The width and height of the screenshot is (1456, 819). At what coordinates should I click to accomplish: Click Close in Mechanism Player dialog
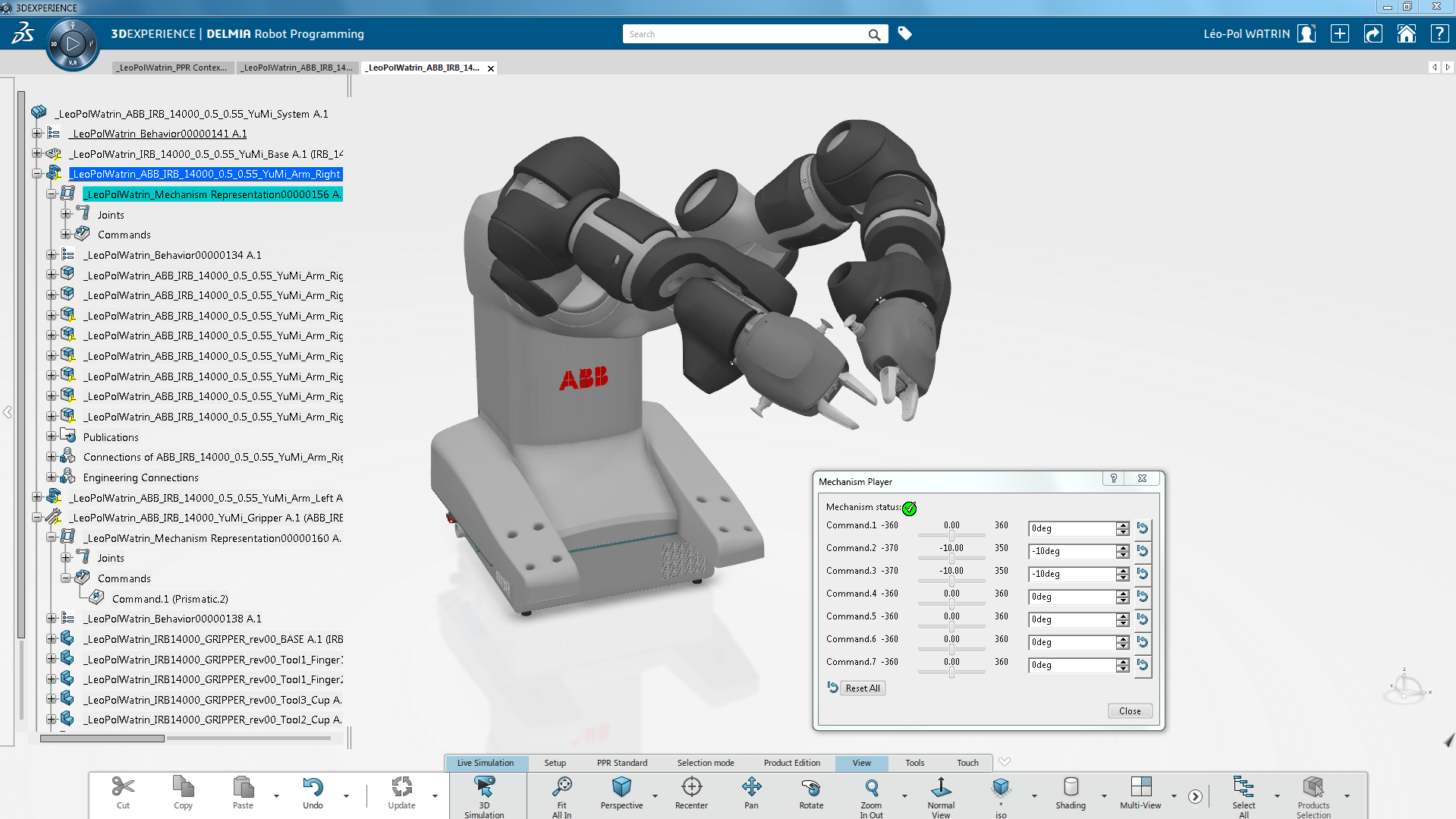point(1129,711)
